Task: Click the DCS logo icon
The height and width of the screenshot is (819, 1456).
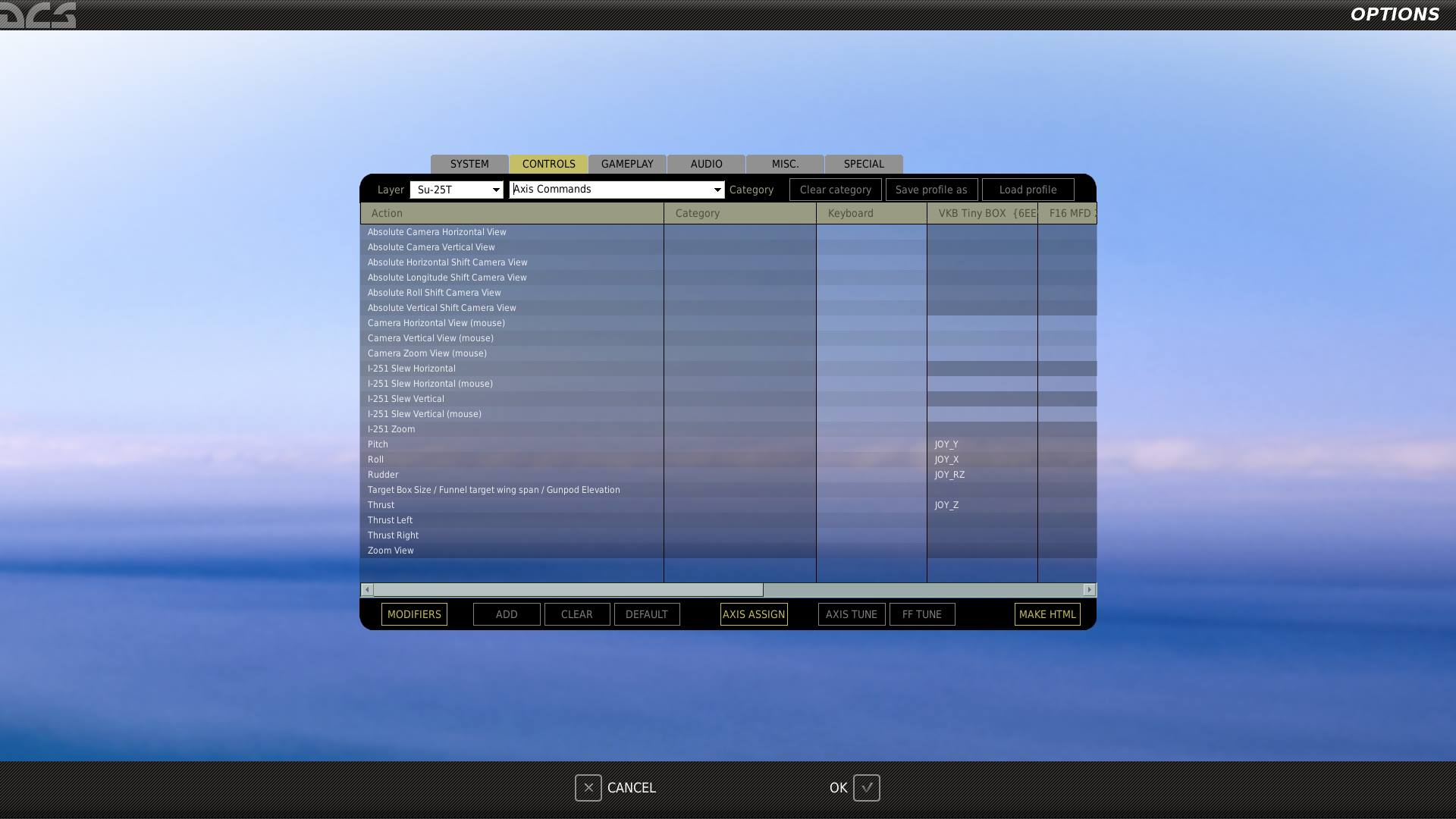Action: click(x=38, y=14)
